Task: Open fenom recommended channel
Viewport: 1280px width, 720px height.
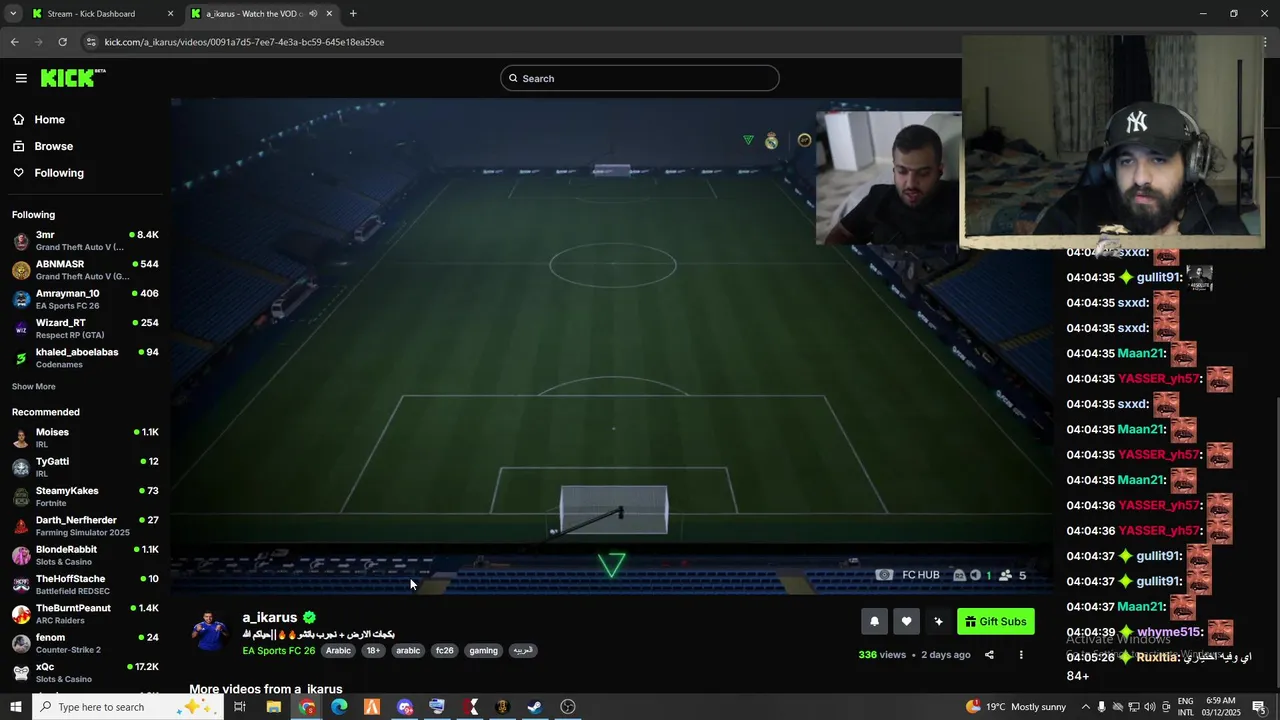Action: (x=85, y=643)
